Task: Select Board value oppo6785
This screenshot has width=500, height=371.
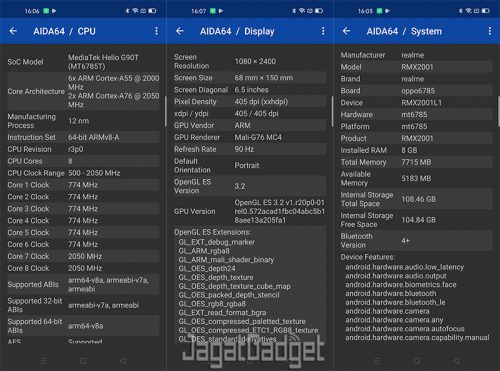Action: tap(418, 91)
